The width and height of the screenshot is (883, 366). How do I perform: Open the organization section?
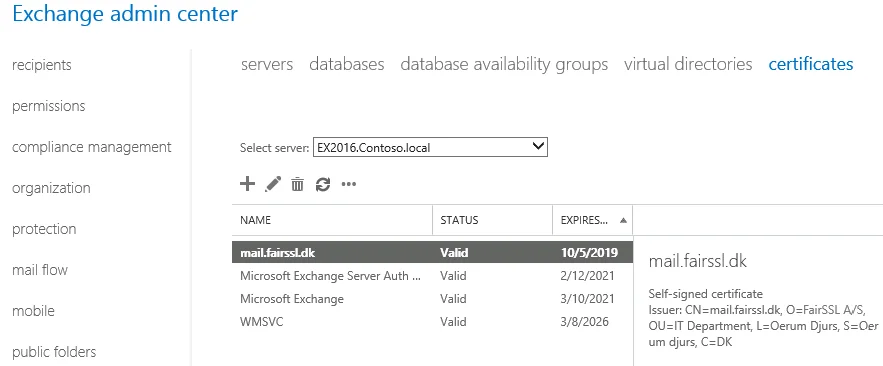51,188
